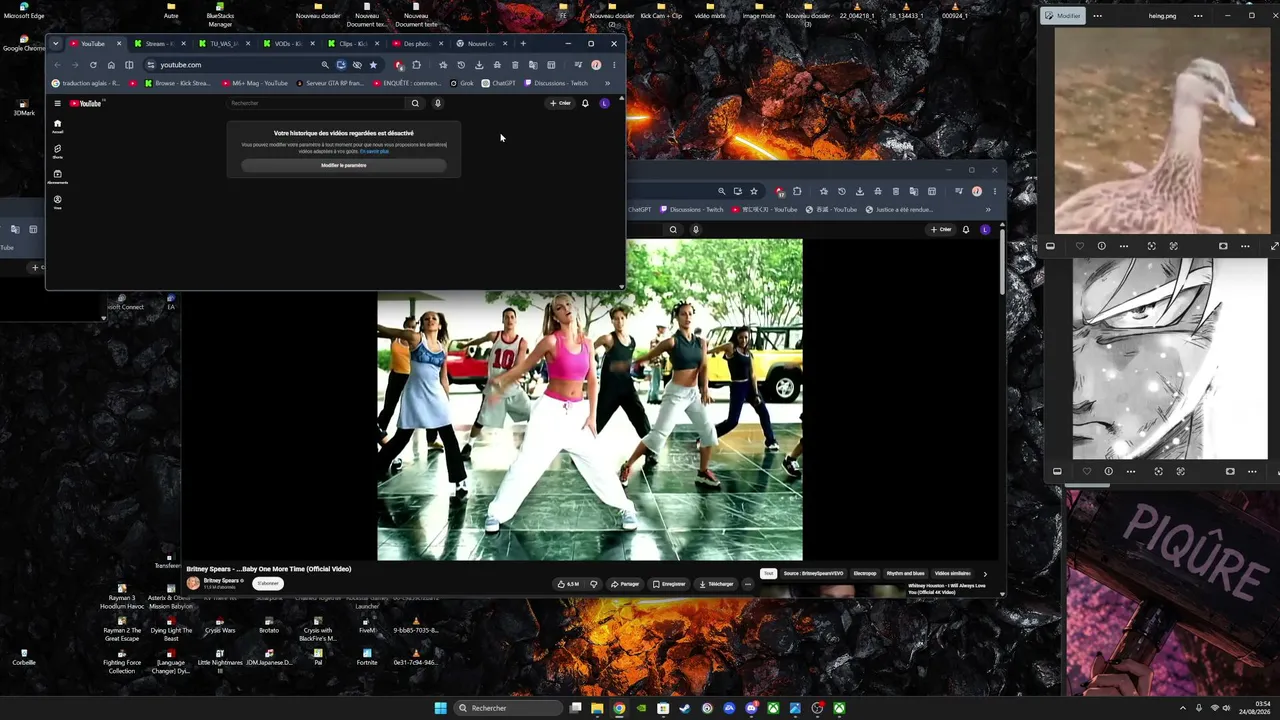This screenshot has width=1280, height=720.
Task: Go to YouTube Accueil in the sidebar
Action: pyautogui.click(x=57, y=126)
